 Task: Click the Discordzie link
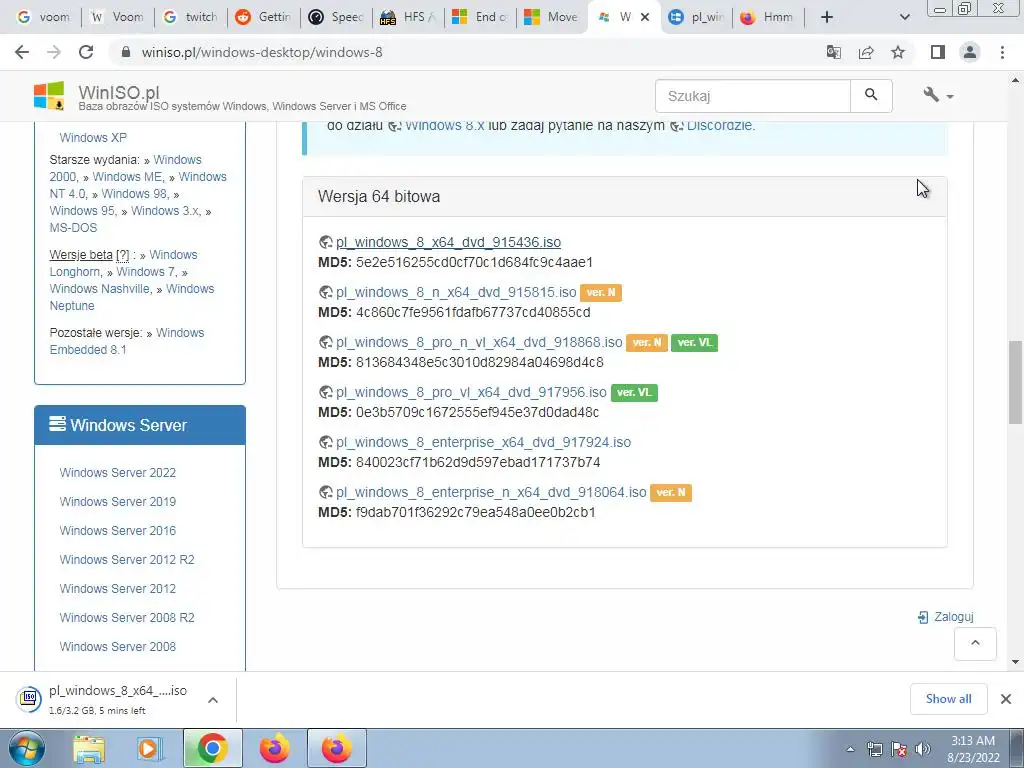(x=720, y=125)
